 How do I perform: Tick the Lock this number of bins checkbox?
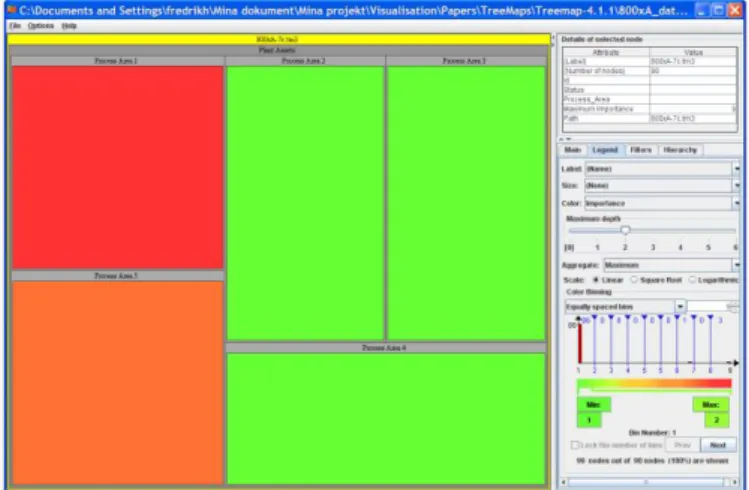(x=575, y=445)
